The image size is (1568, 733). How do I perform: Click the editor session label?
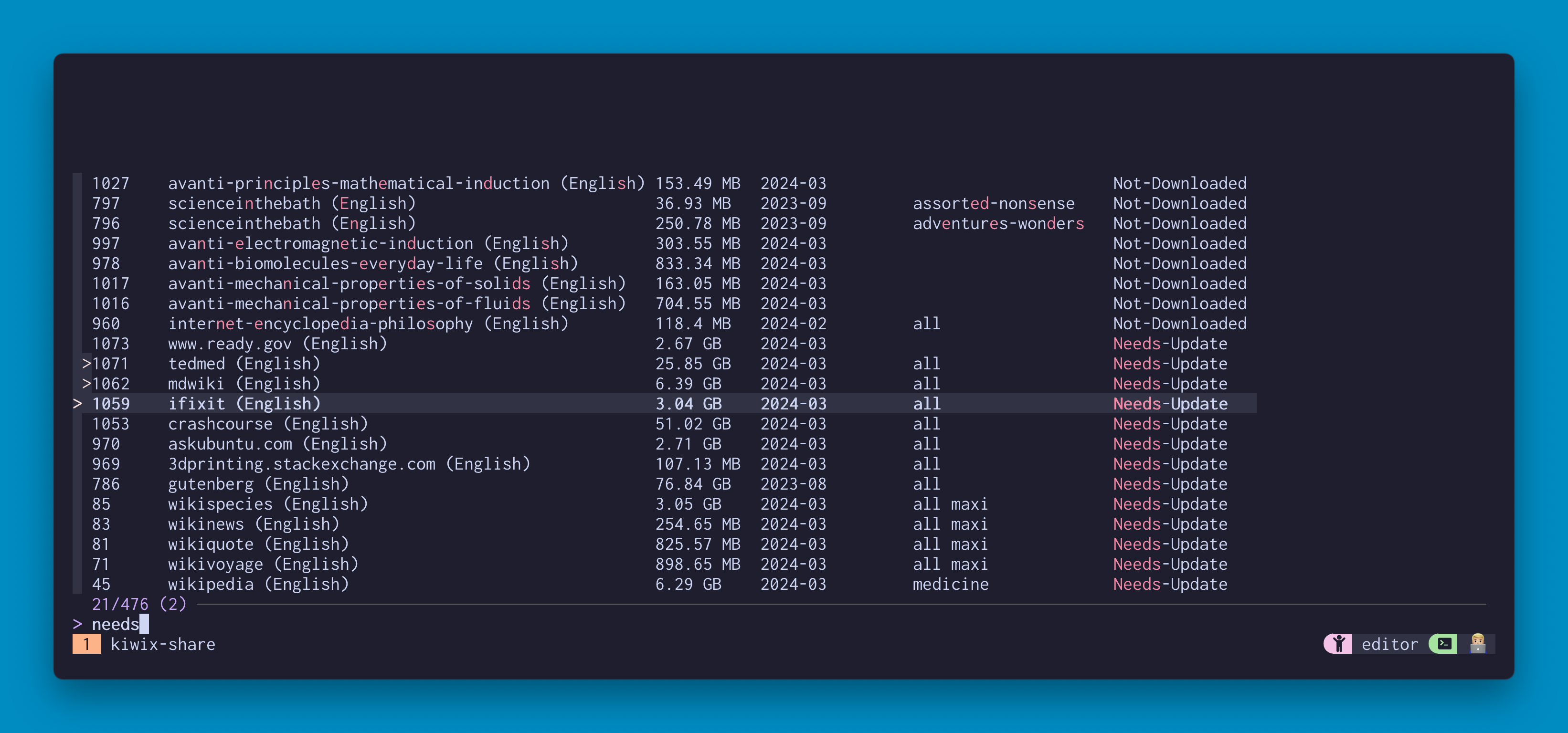1389,644
